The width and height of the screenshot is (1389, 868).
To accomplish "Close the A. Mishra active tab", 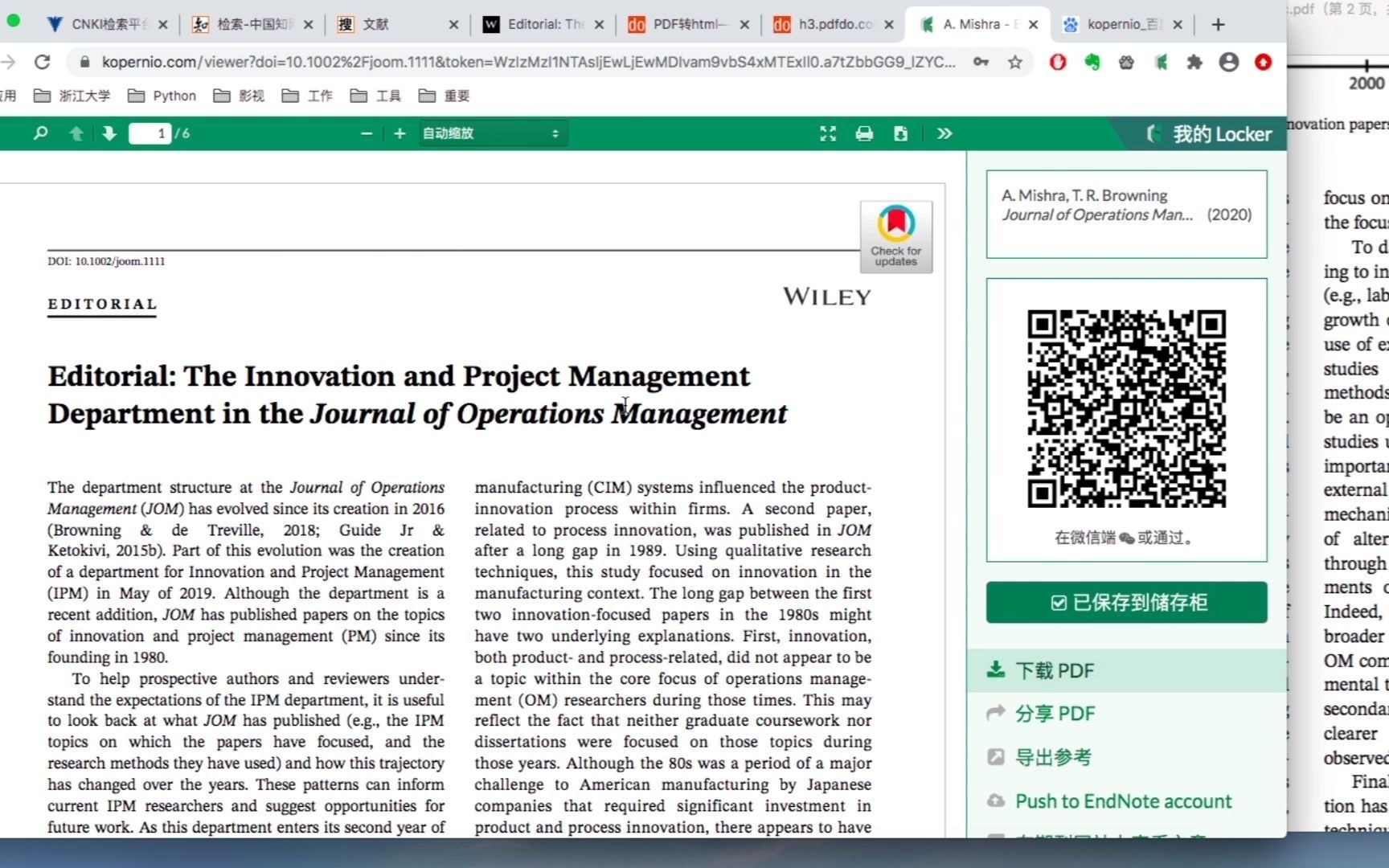I will click(x=1034, y=25).
